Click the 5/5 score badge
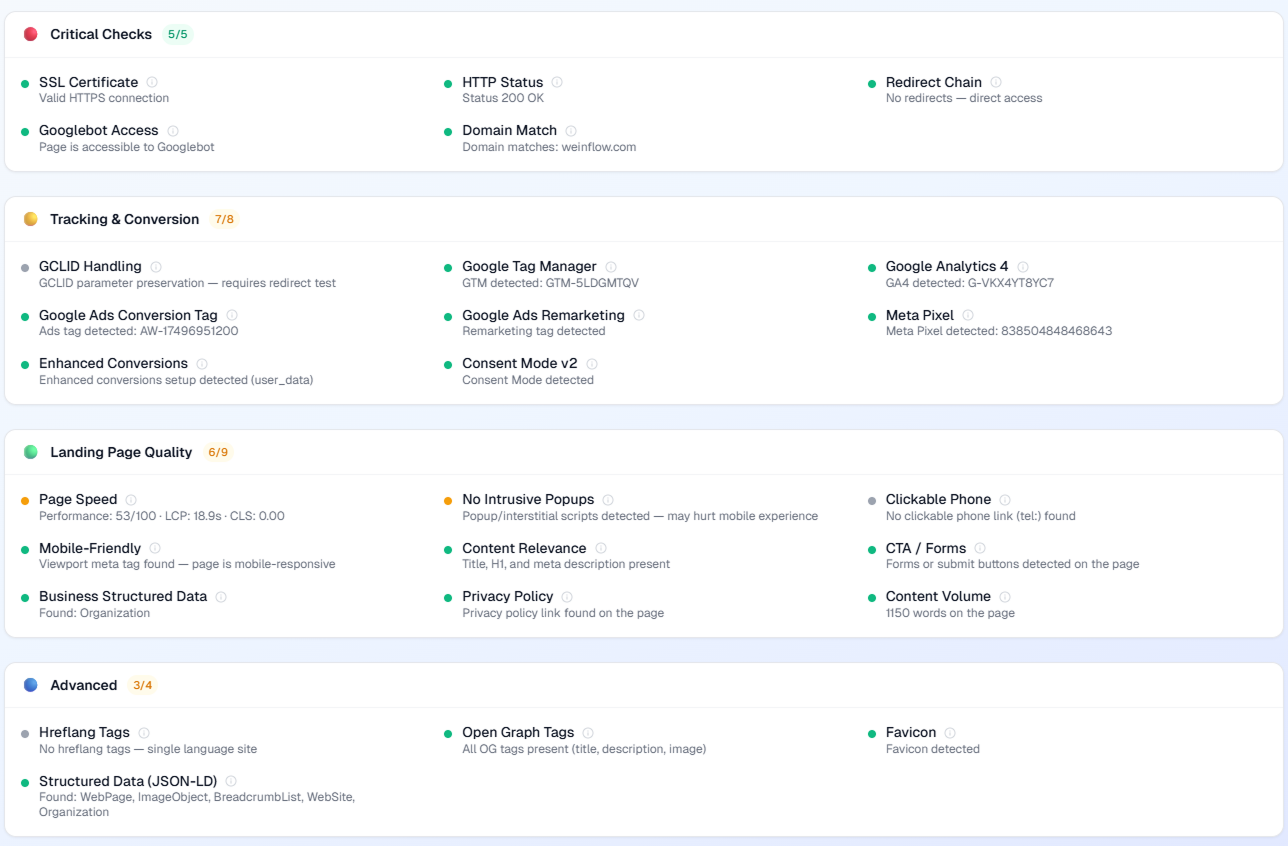Screen dimensions: 1288x846 (177, 34)
